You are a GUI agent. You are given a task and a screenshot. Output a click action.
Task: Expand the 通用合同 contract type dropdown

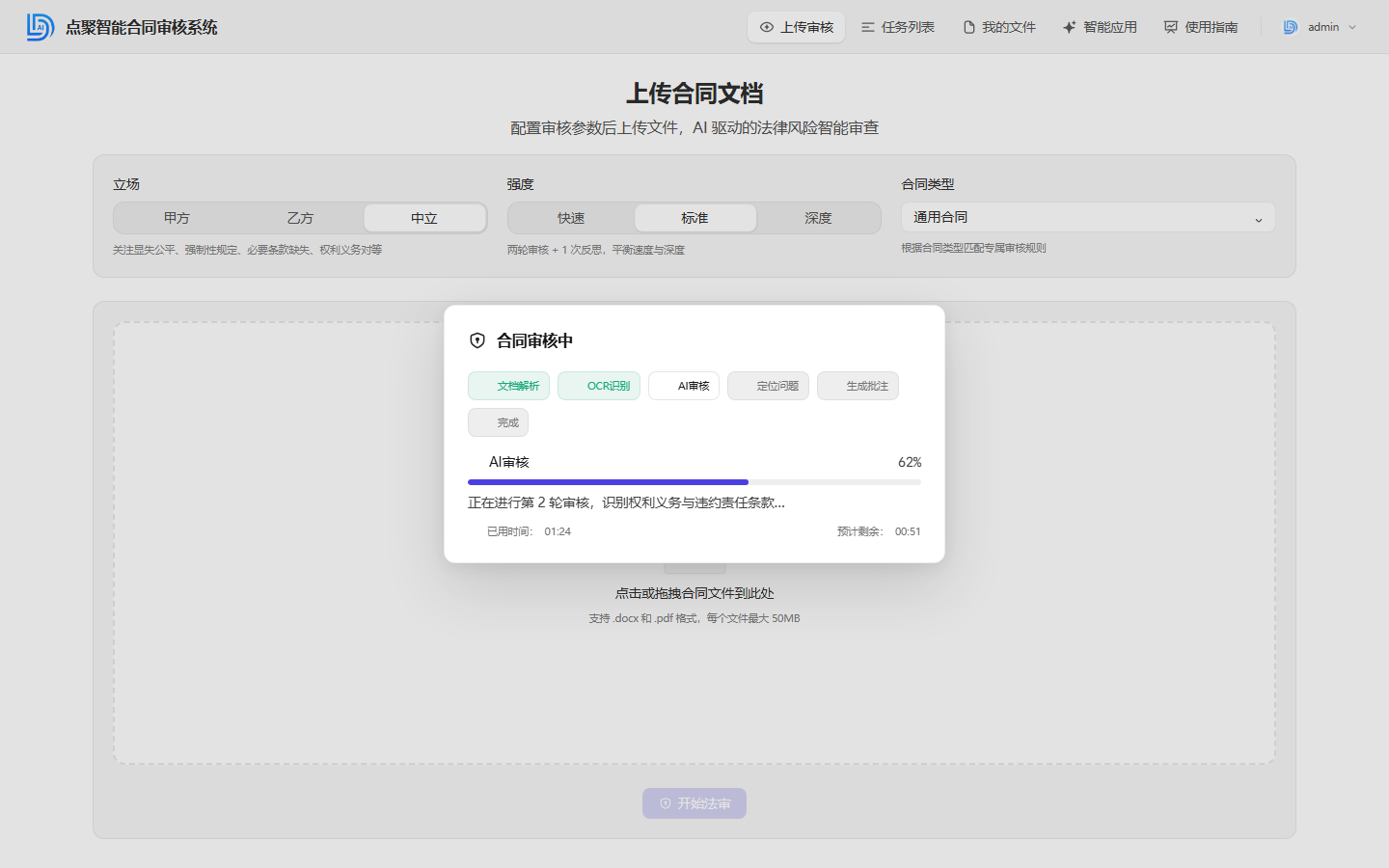1088,218
